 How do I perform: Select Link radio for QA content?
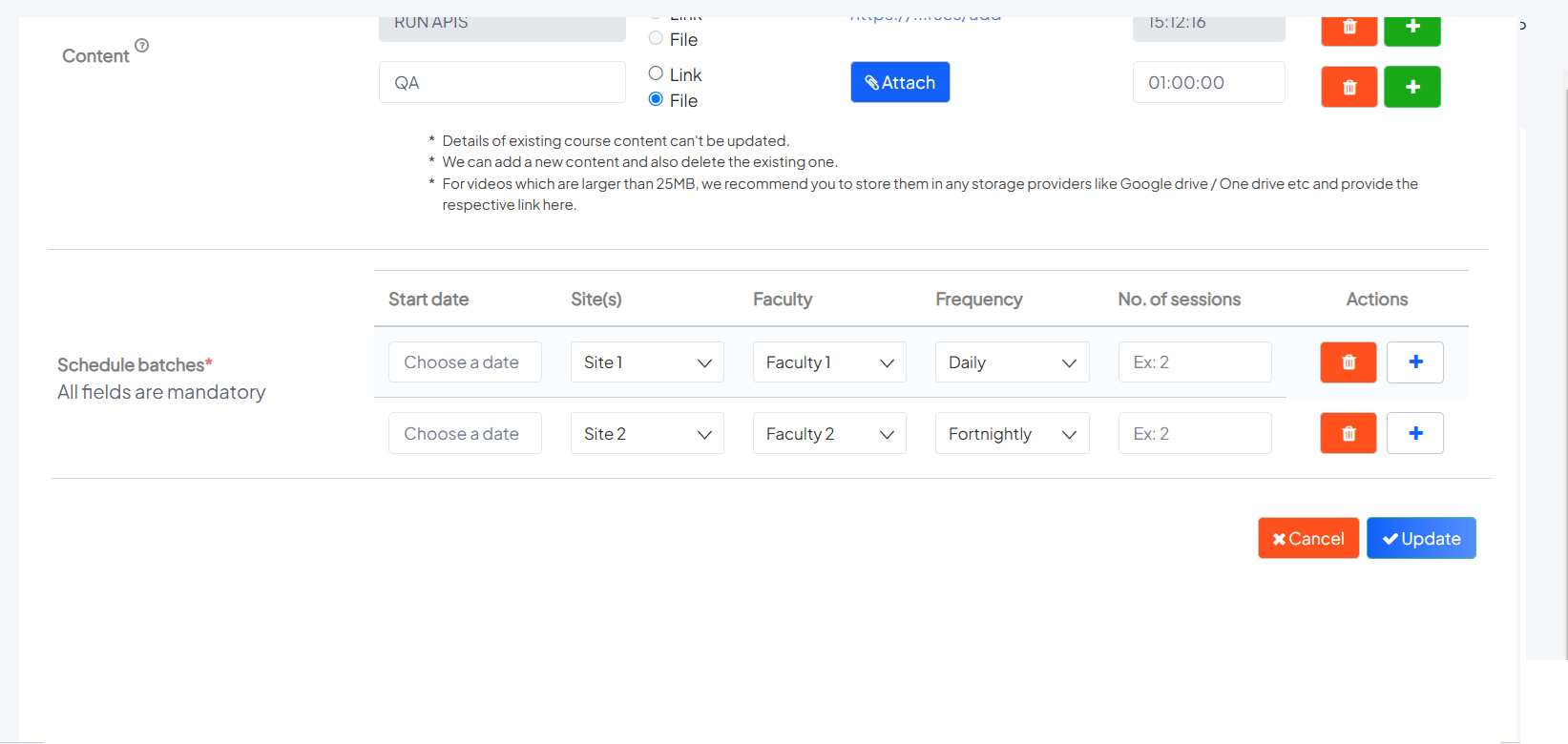click(x=656, y=73)
